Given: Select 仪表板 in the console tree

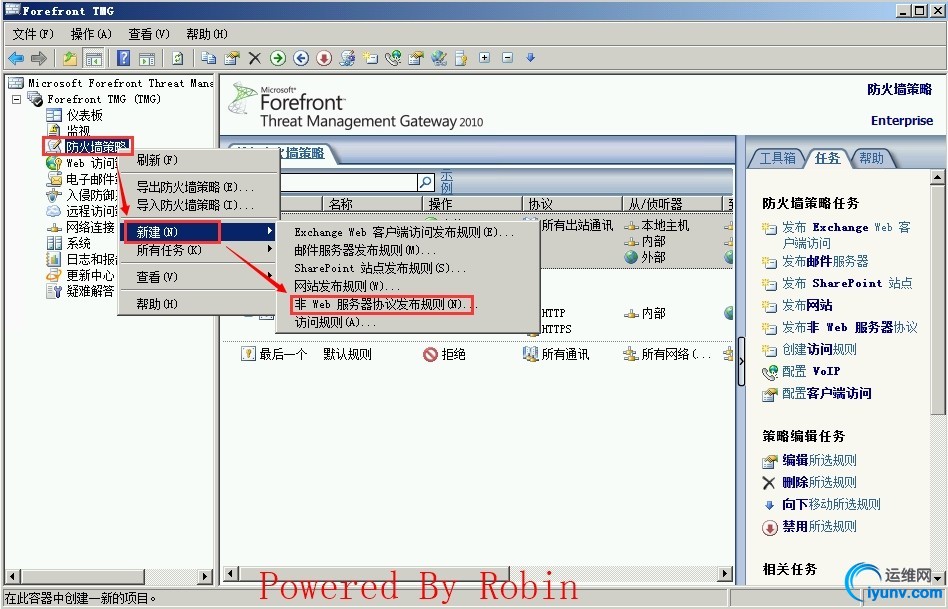Looking at the screenshot, I should click(x=84, y=115).
